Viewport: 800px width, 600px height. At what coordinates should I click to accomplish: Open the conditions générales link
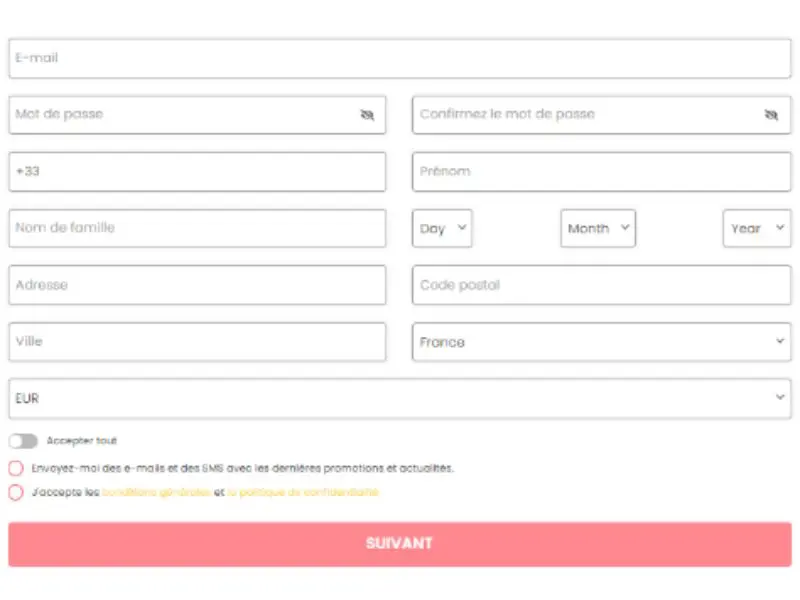pos(157,492)
